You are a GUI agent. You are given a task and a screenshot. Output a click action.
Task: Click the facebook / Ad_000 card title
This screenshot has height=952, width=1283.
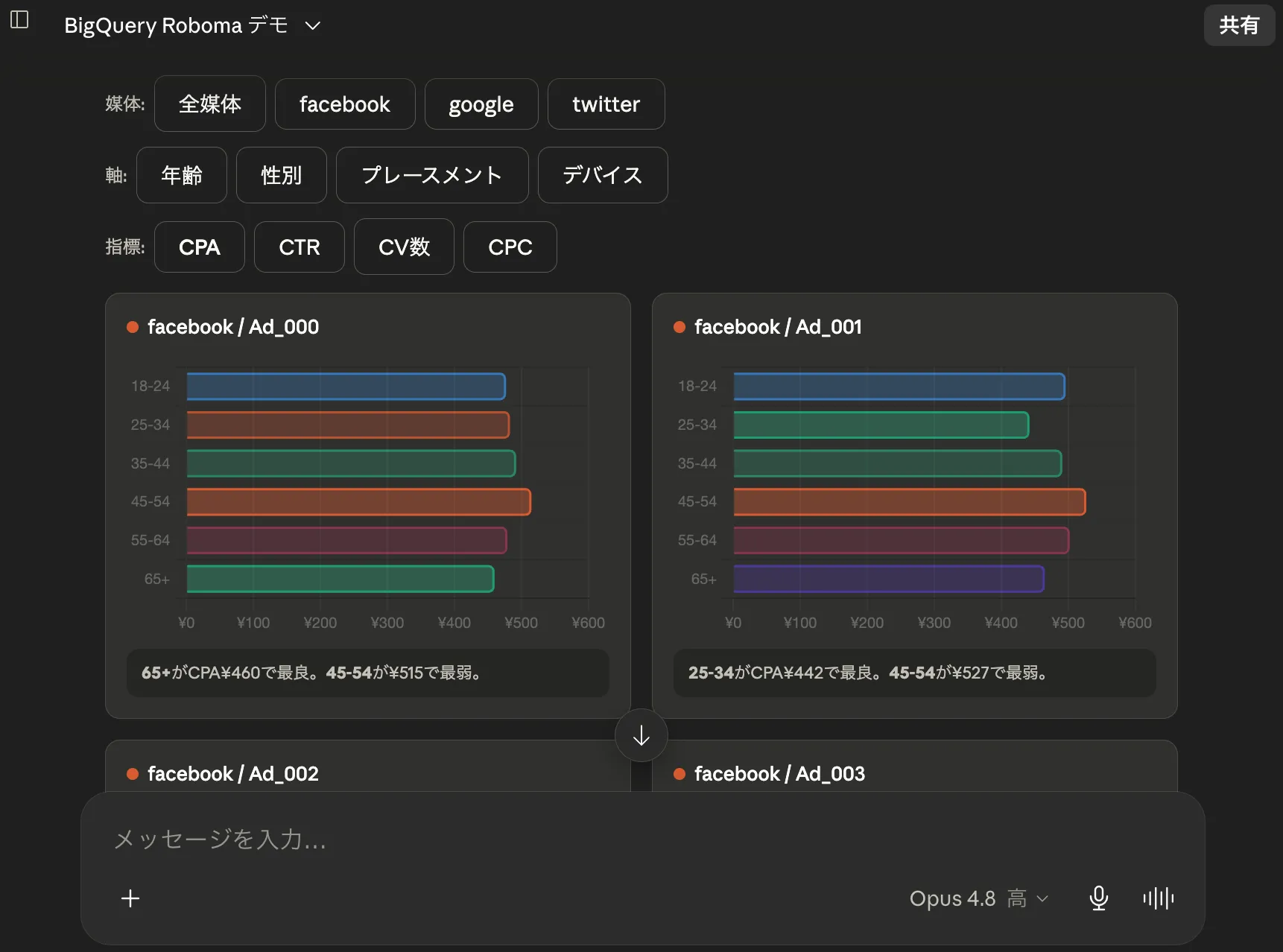click(x=233, y=327)
